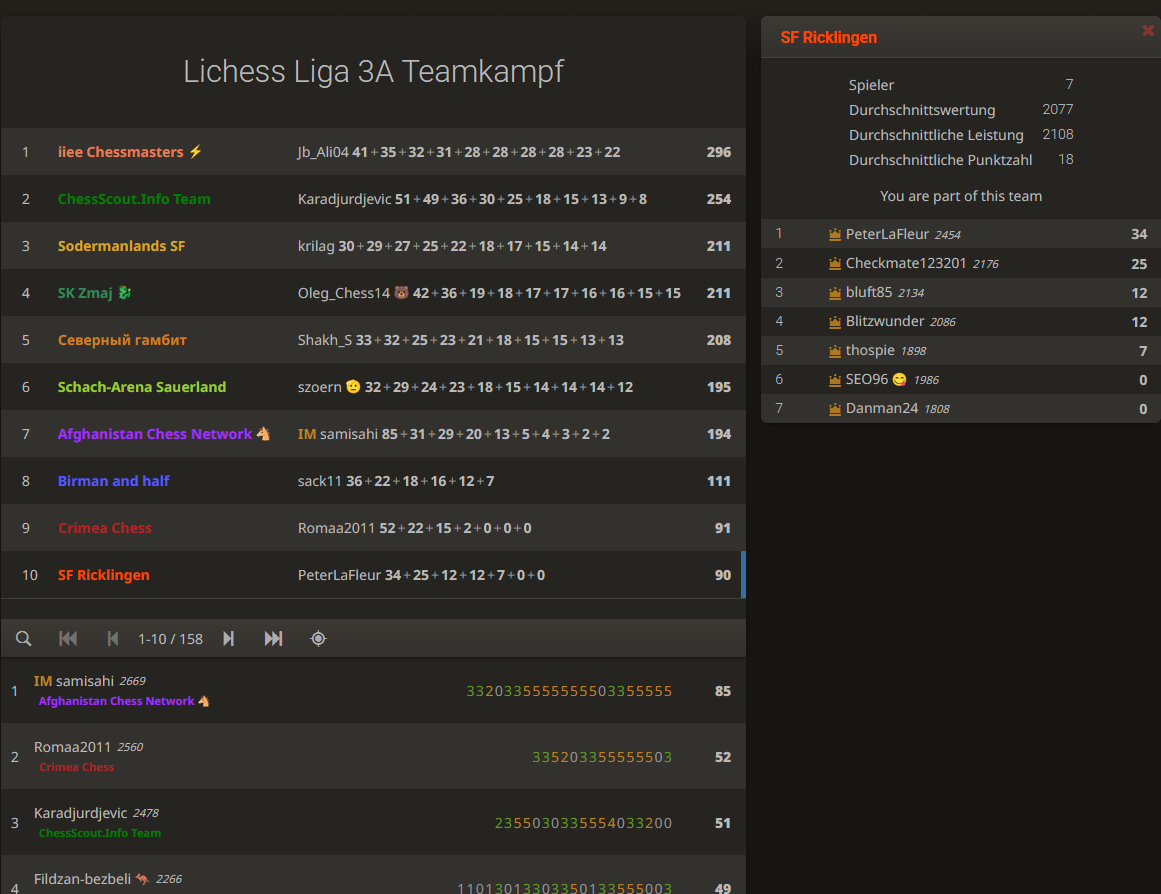Jump to last page of standings
This screenshot has width=1161, height=894.
pyautogui.click(x=273, y=639)
